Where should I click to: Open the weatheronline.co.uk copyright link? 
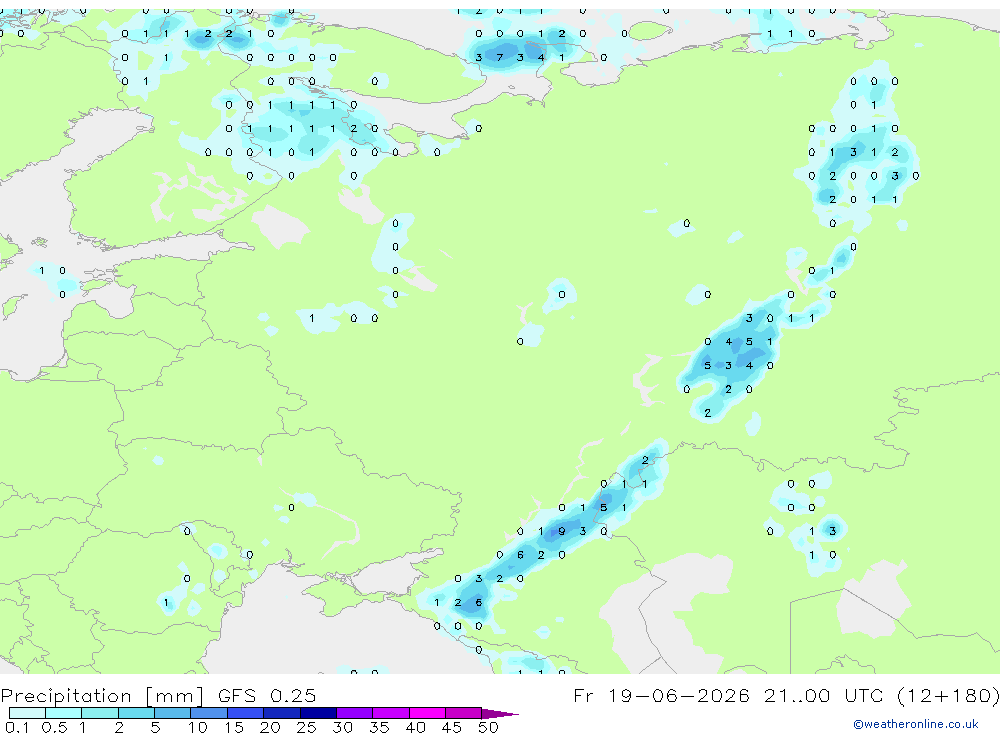tap(916, 724)
